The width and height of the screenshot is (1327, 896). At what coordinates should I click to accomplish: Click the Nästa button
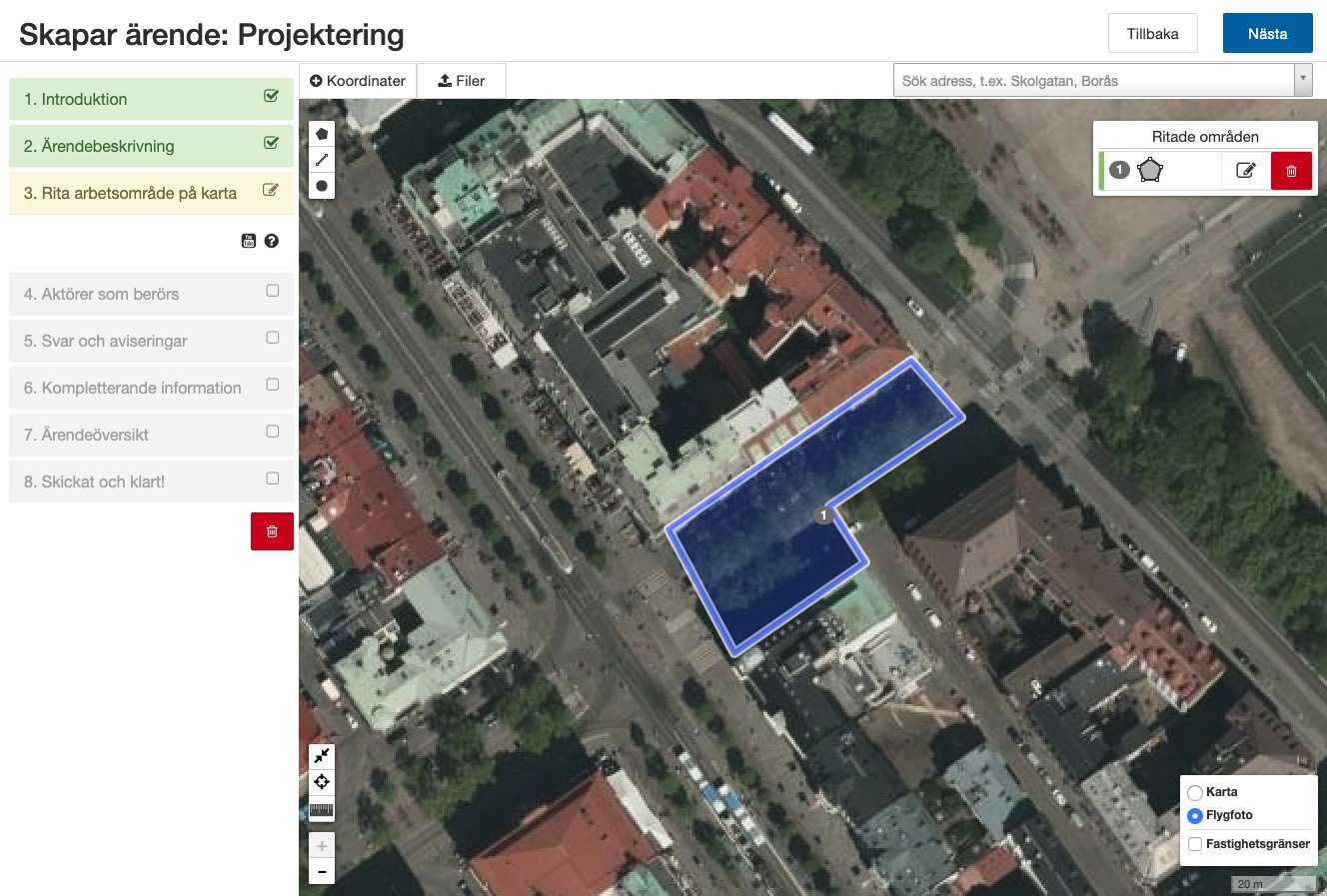pos(1267,34)
